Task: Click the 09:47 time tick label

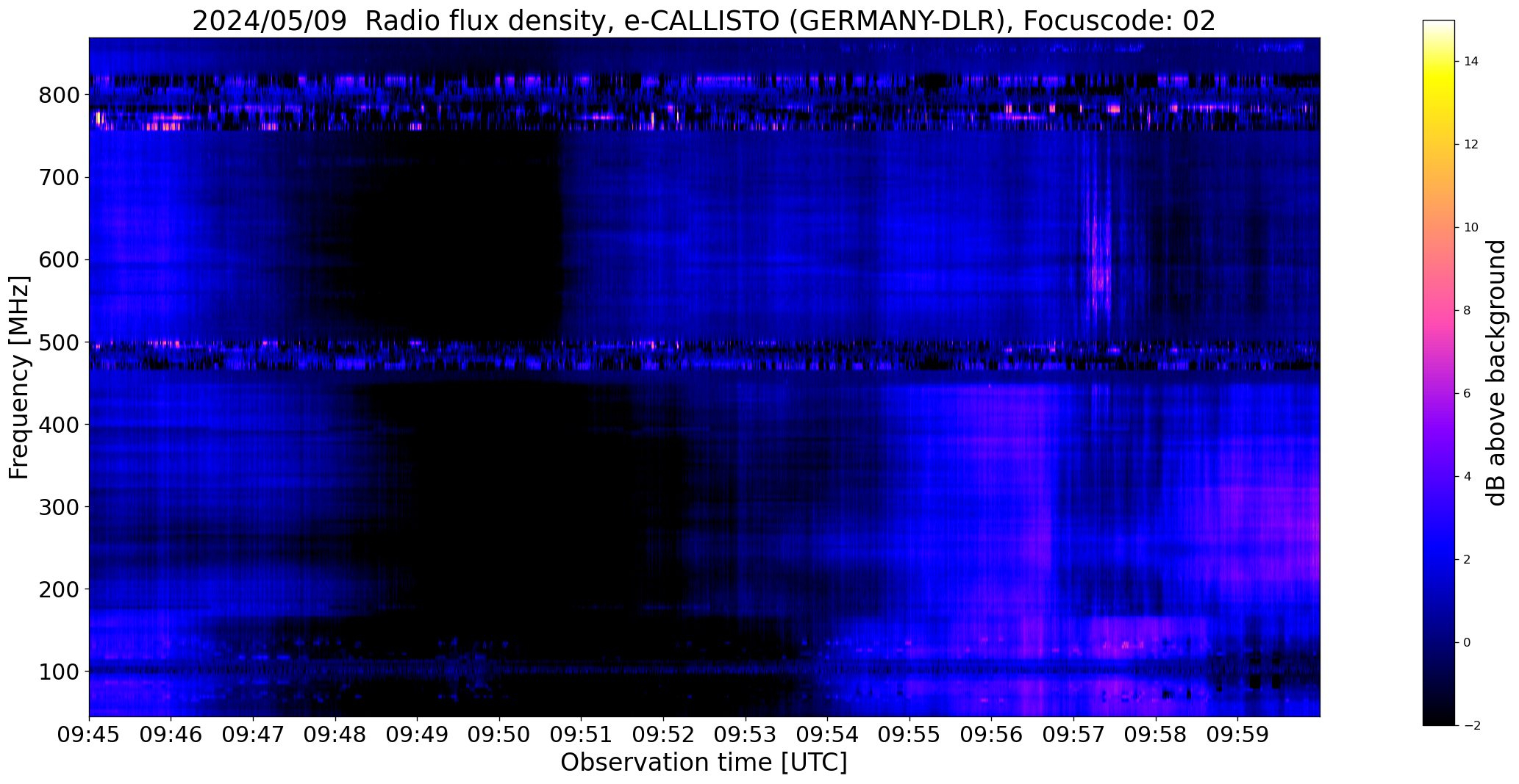Action: tap(254, 735)
